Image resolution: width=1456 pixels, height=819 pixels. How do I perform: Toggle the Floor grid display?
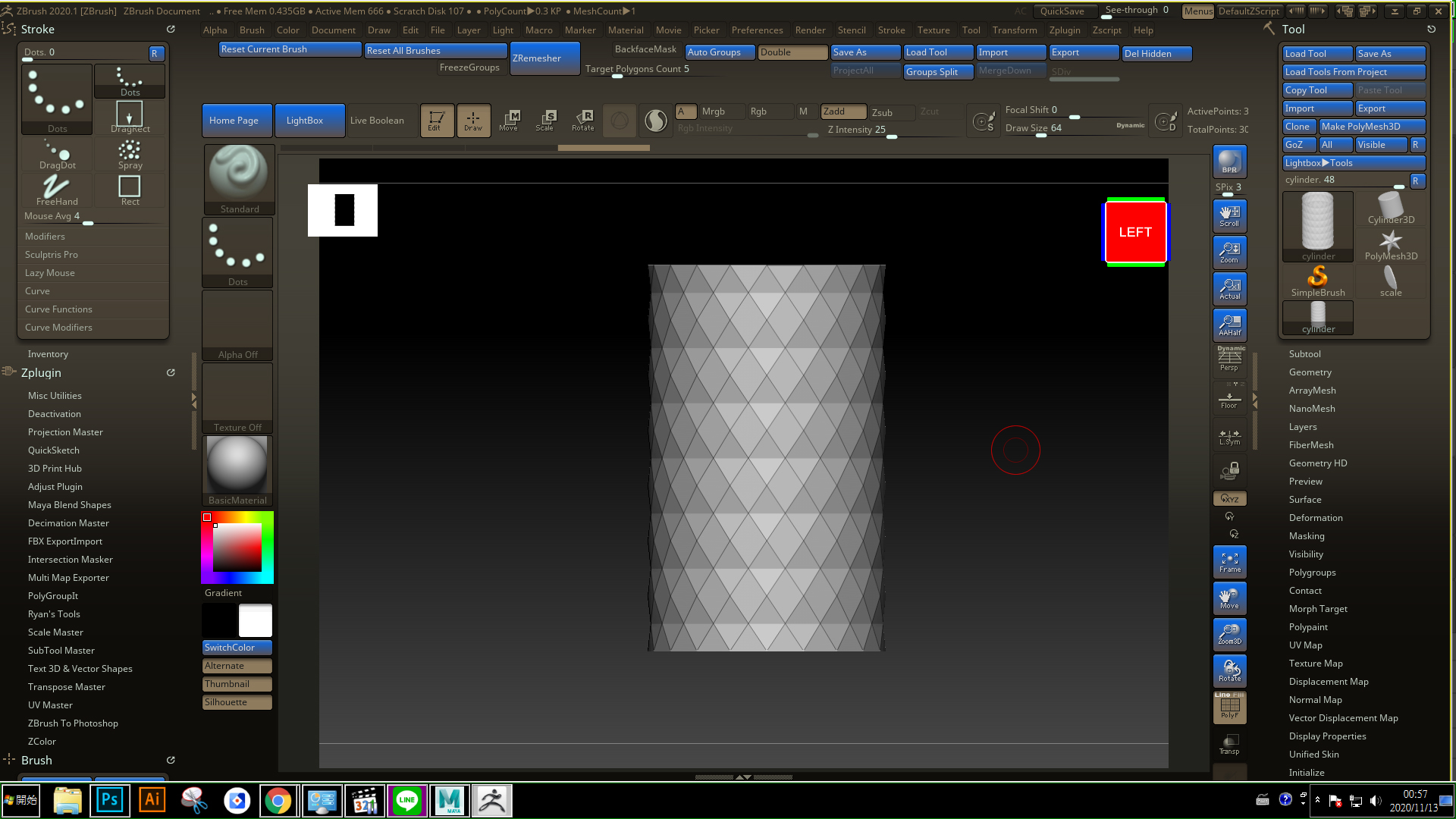point(1229,398)
